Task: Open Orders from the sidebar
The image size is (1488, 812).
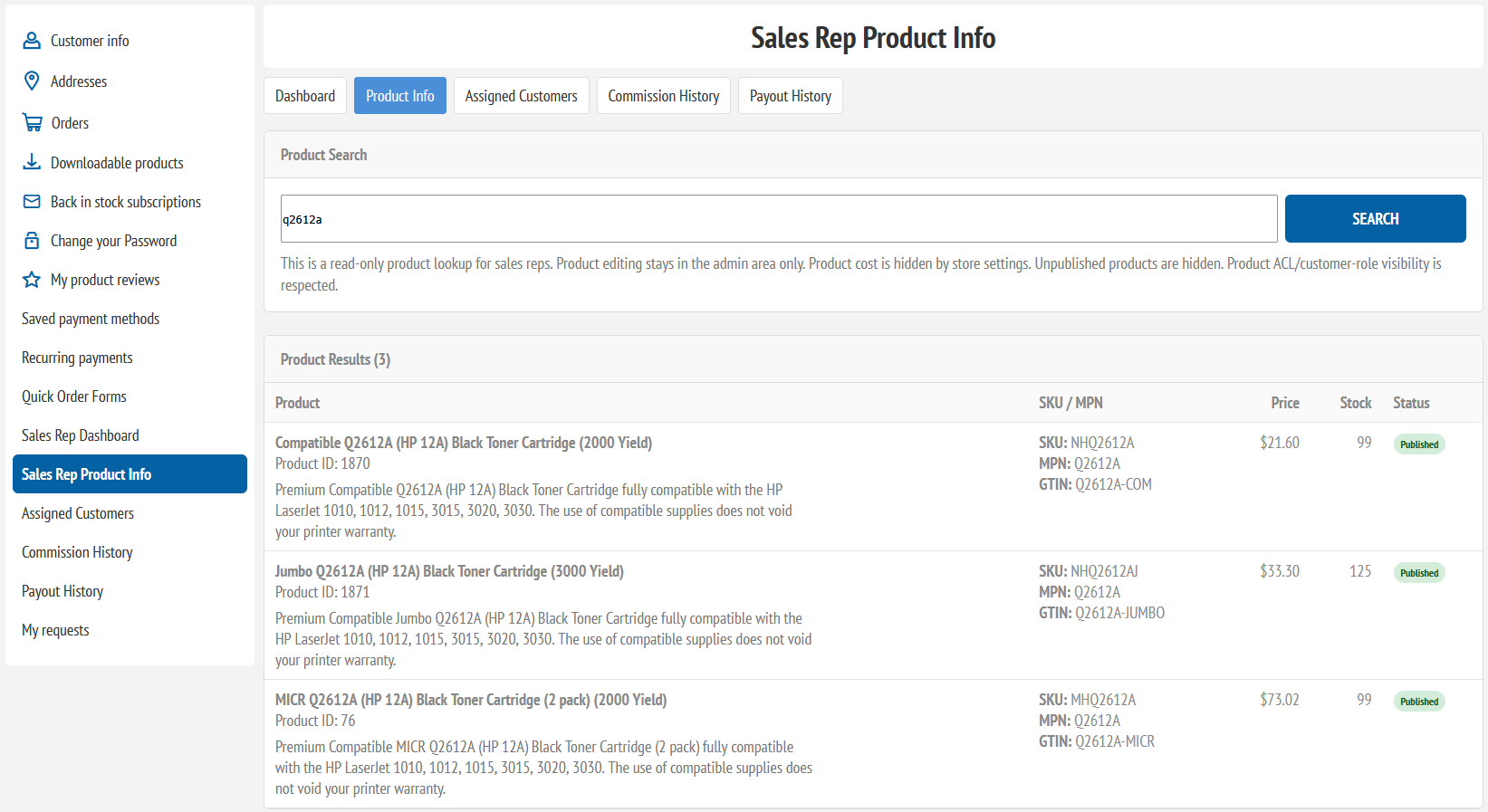Action: (x=70, y=123)
